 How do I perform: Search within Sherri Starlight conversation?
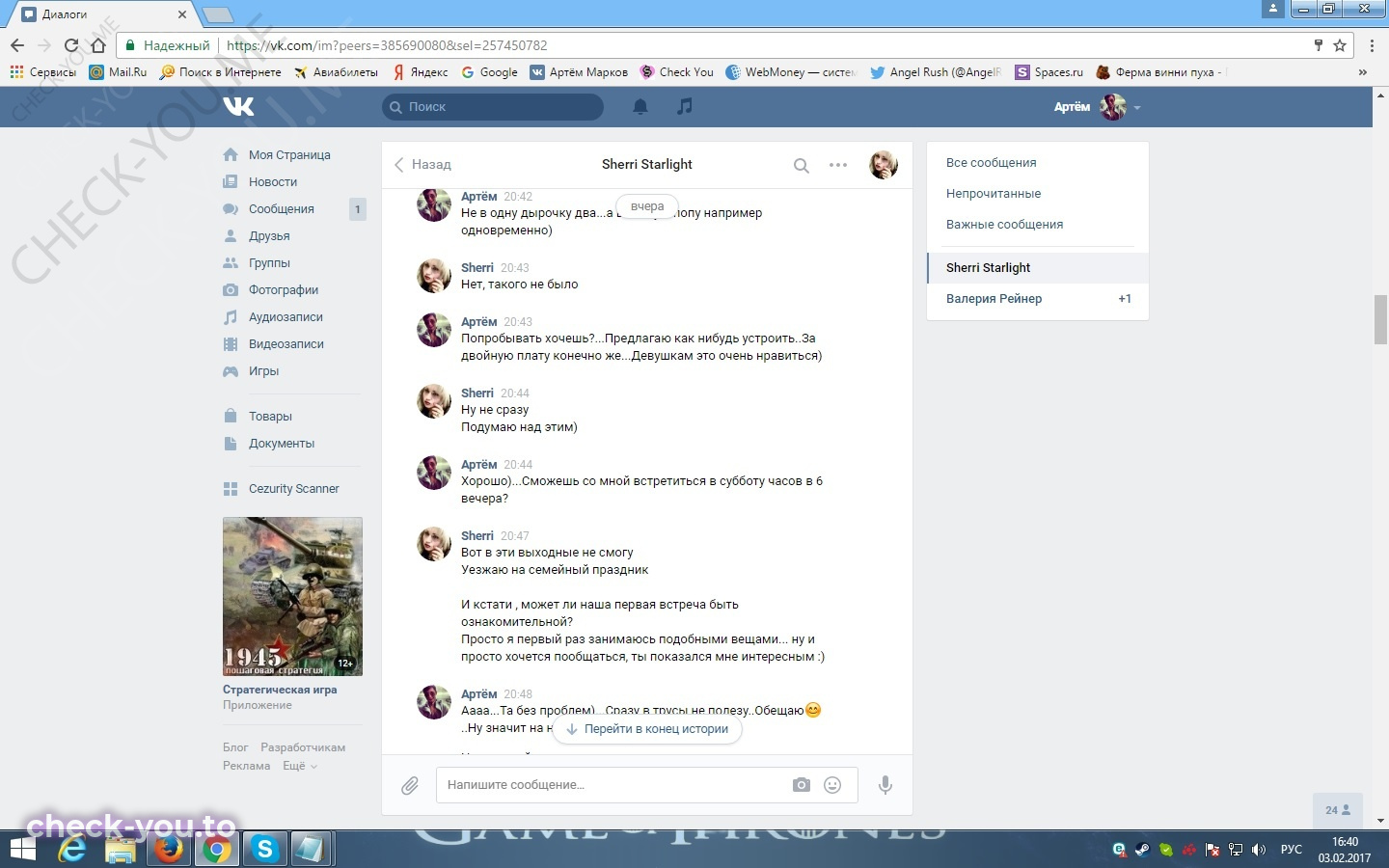801,165
